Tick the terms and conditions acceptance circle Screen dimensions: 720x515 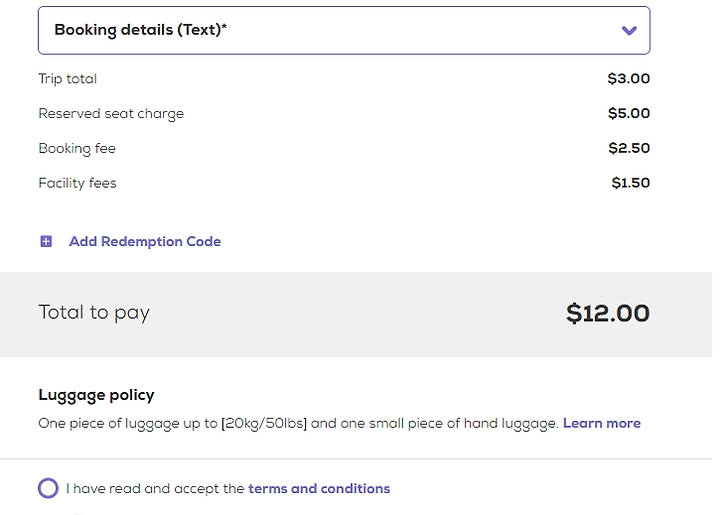coord(48,488)
